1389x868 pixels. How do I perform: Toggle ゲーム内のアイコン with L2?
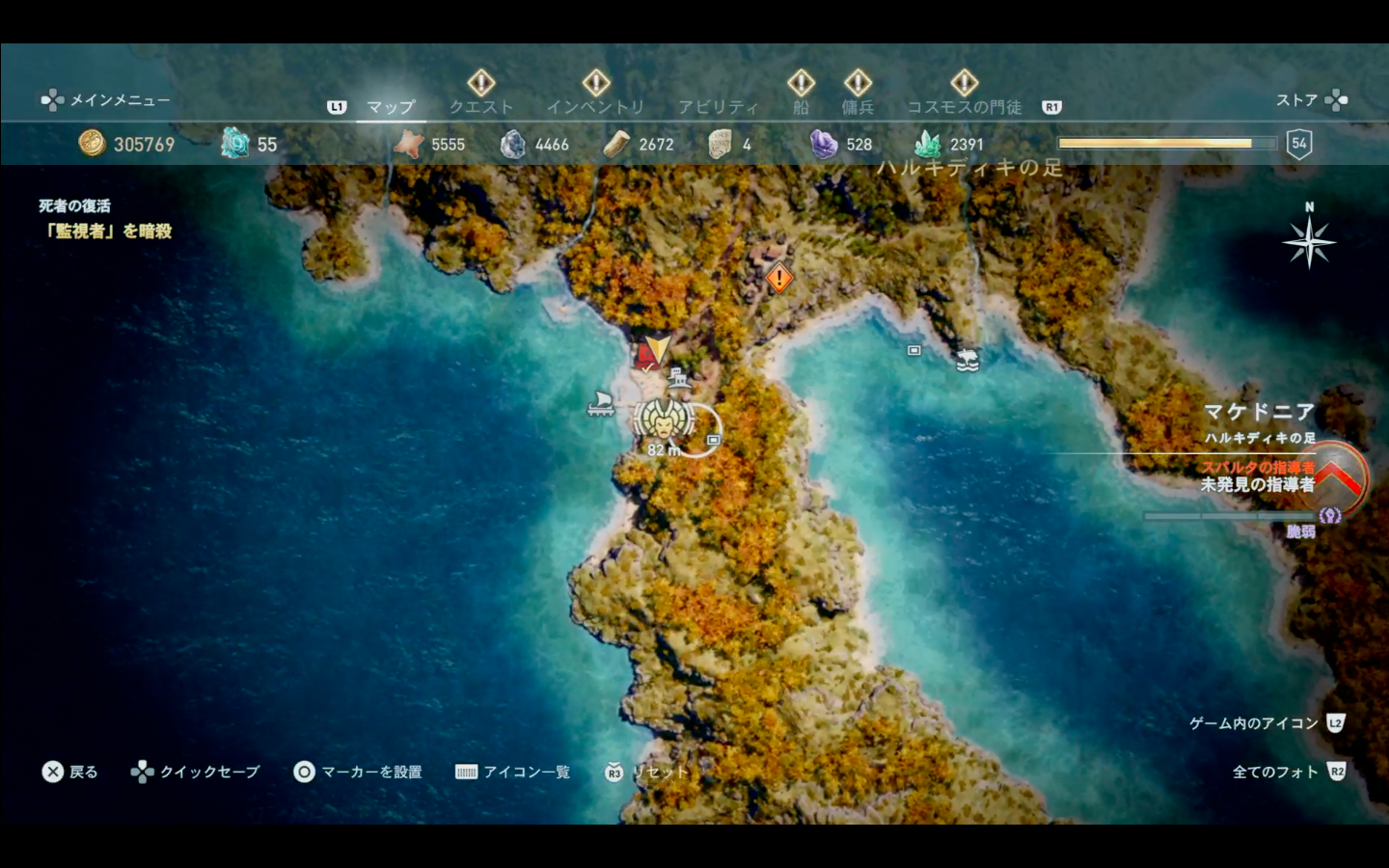point(1266,723)
